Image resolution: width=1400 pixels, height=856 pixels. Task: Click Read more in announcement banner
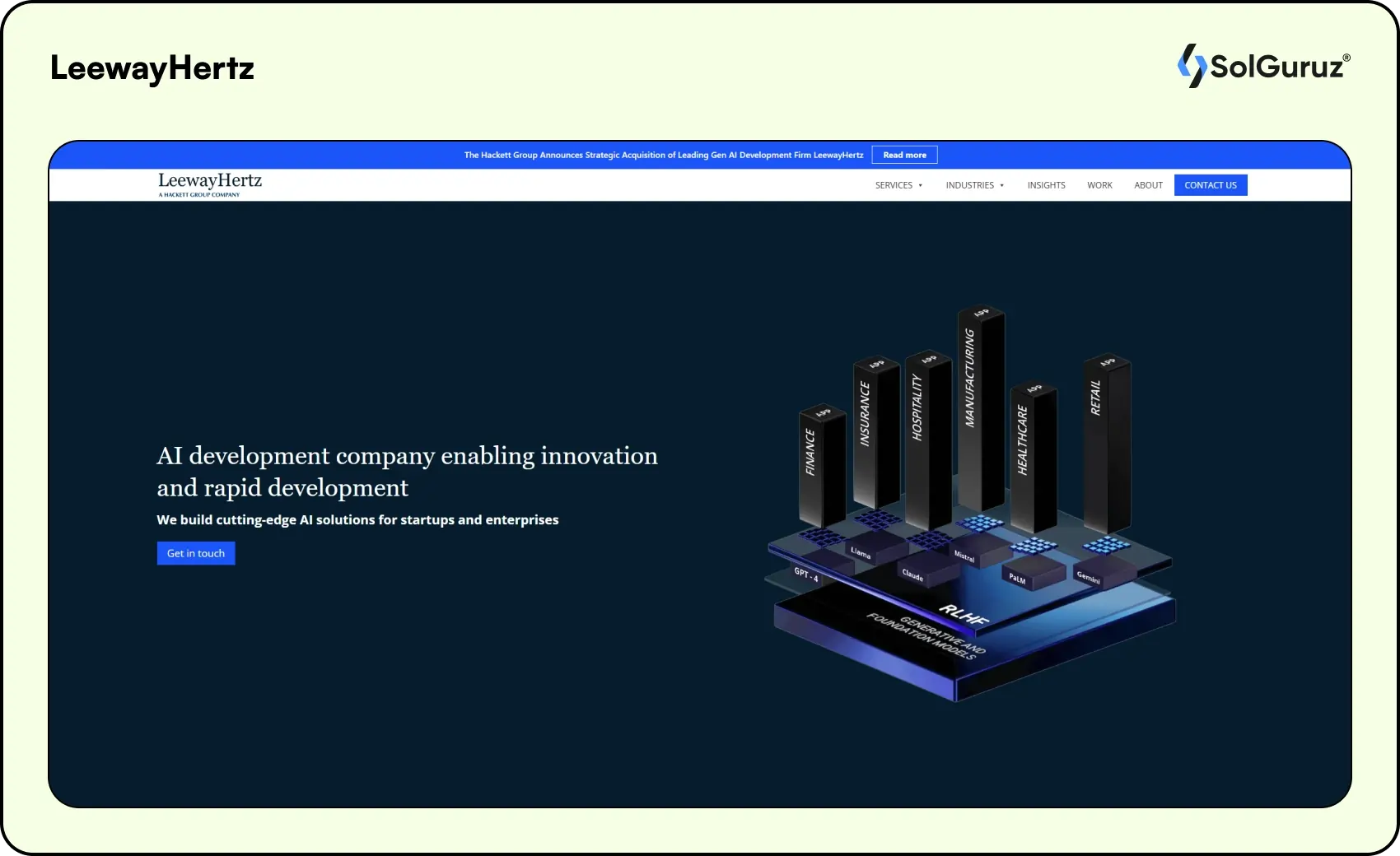click(x=904, y=155)
